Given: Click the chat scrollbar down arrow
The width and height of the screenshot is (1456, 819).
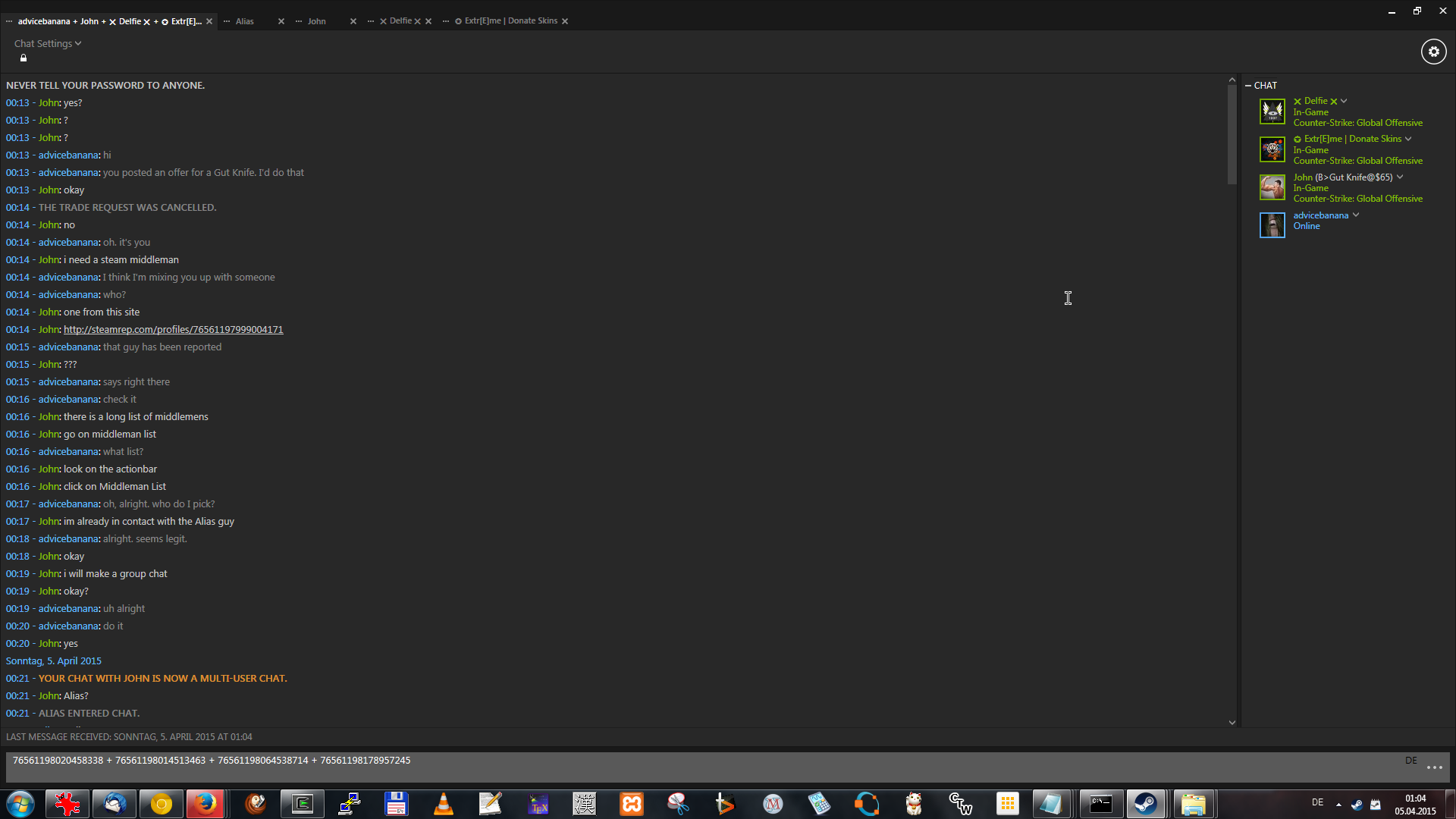Looking at the screenshot, I should click(x=1232, y=723).
